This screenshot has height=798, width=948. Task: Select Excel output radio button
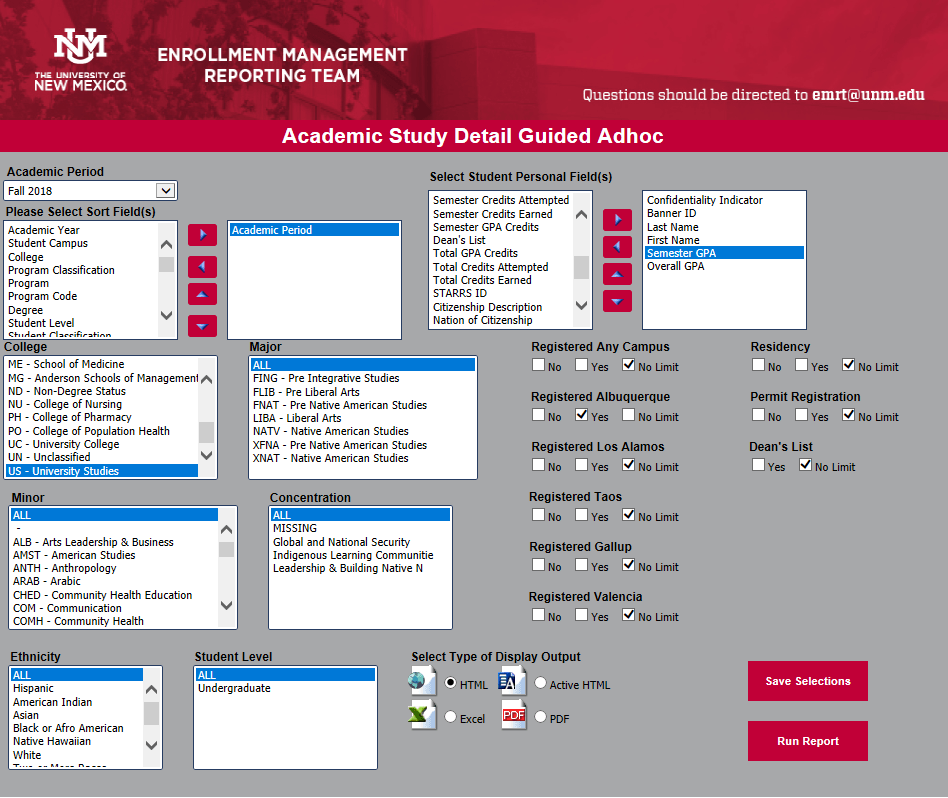450,716
